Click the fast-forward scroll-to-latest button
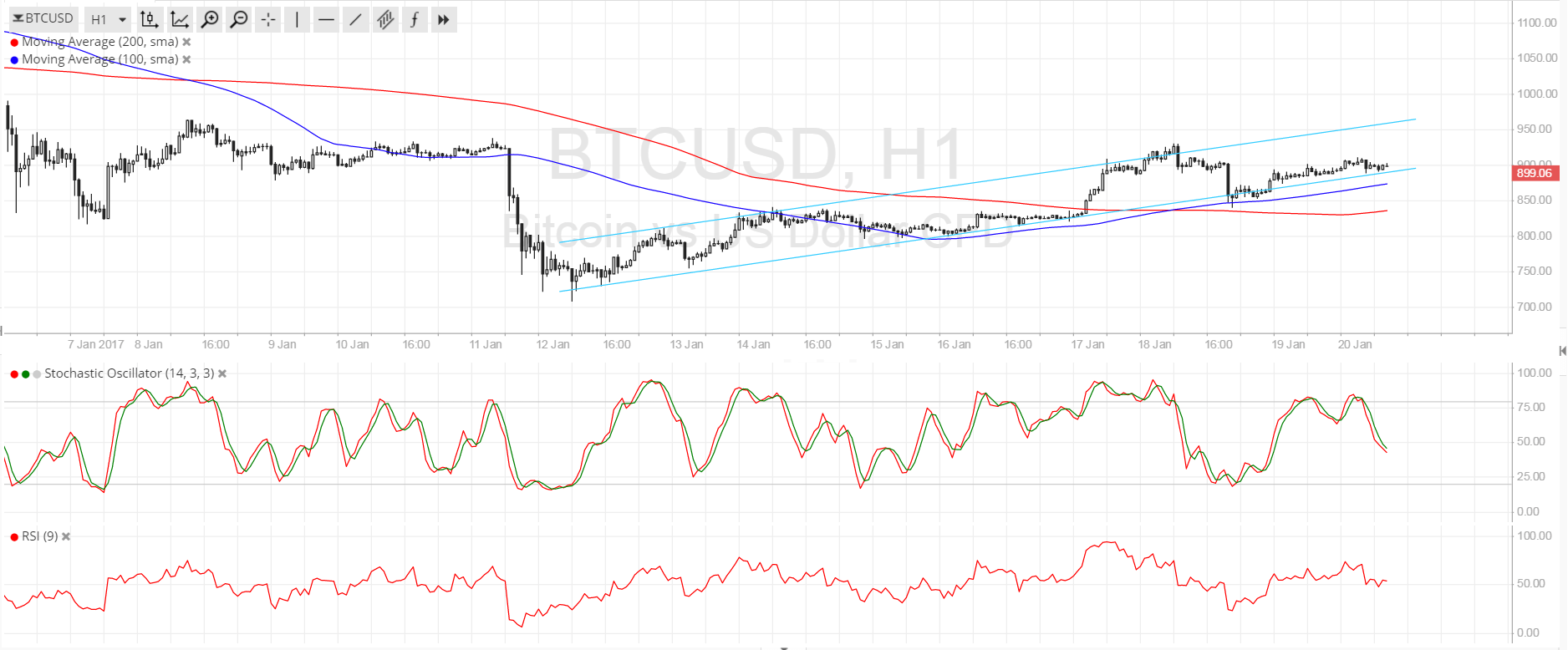This screenshot has height=650, width=1568. tap(444, 19)
